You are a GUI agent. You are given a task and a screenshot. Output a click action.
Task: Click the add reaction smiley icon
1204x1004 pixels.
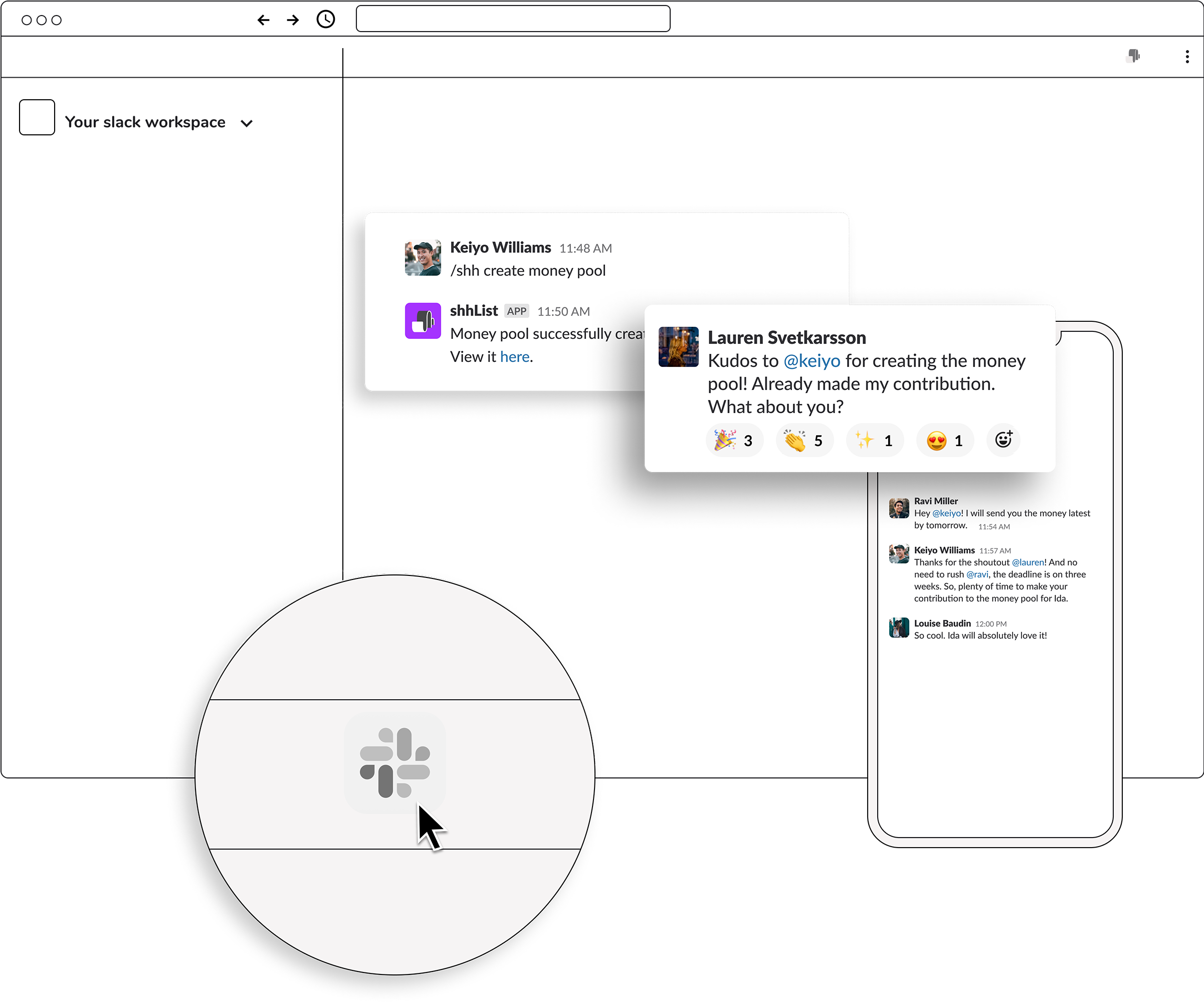tap(1004, 440)
